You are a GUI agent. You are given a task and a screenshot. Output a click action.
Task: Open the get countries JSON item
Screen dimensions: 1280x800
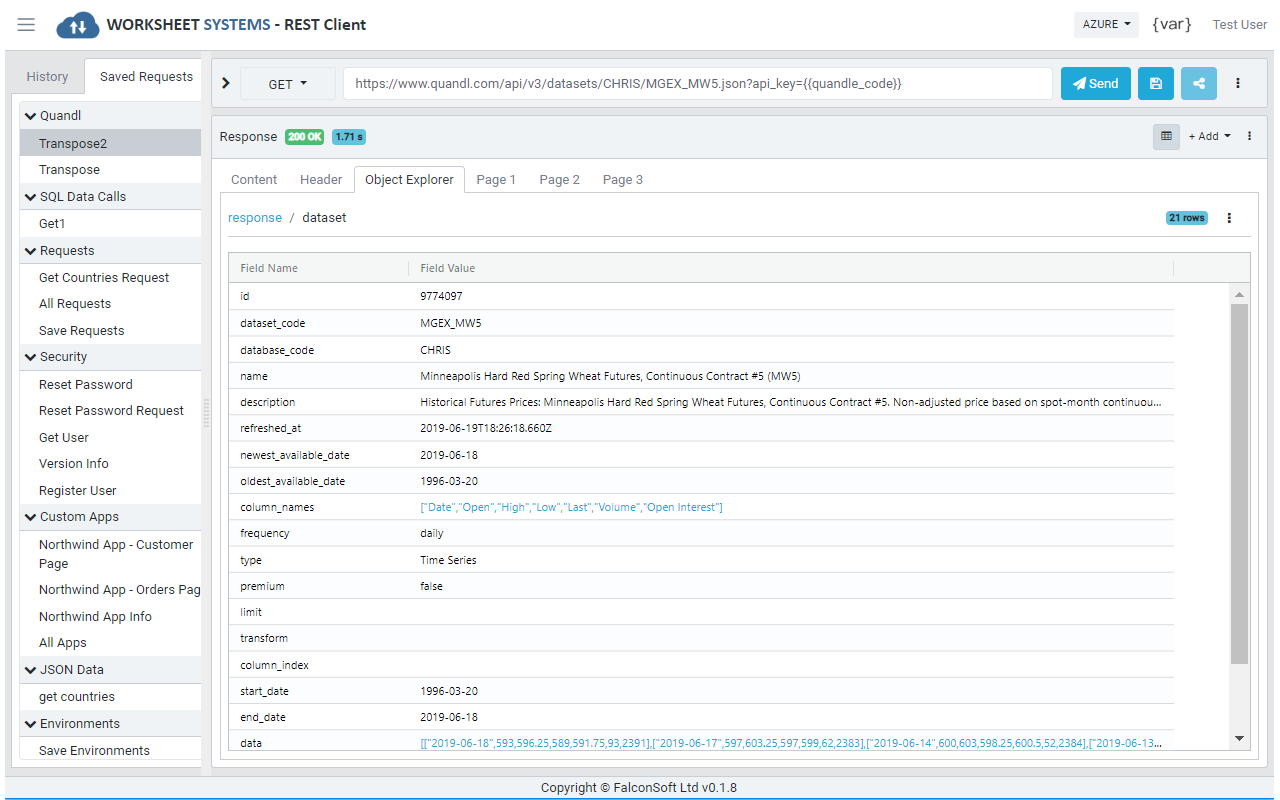110,696
